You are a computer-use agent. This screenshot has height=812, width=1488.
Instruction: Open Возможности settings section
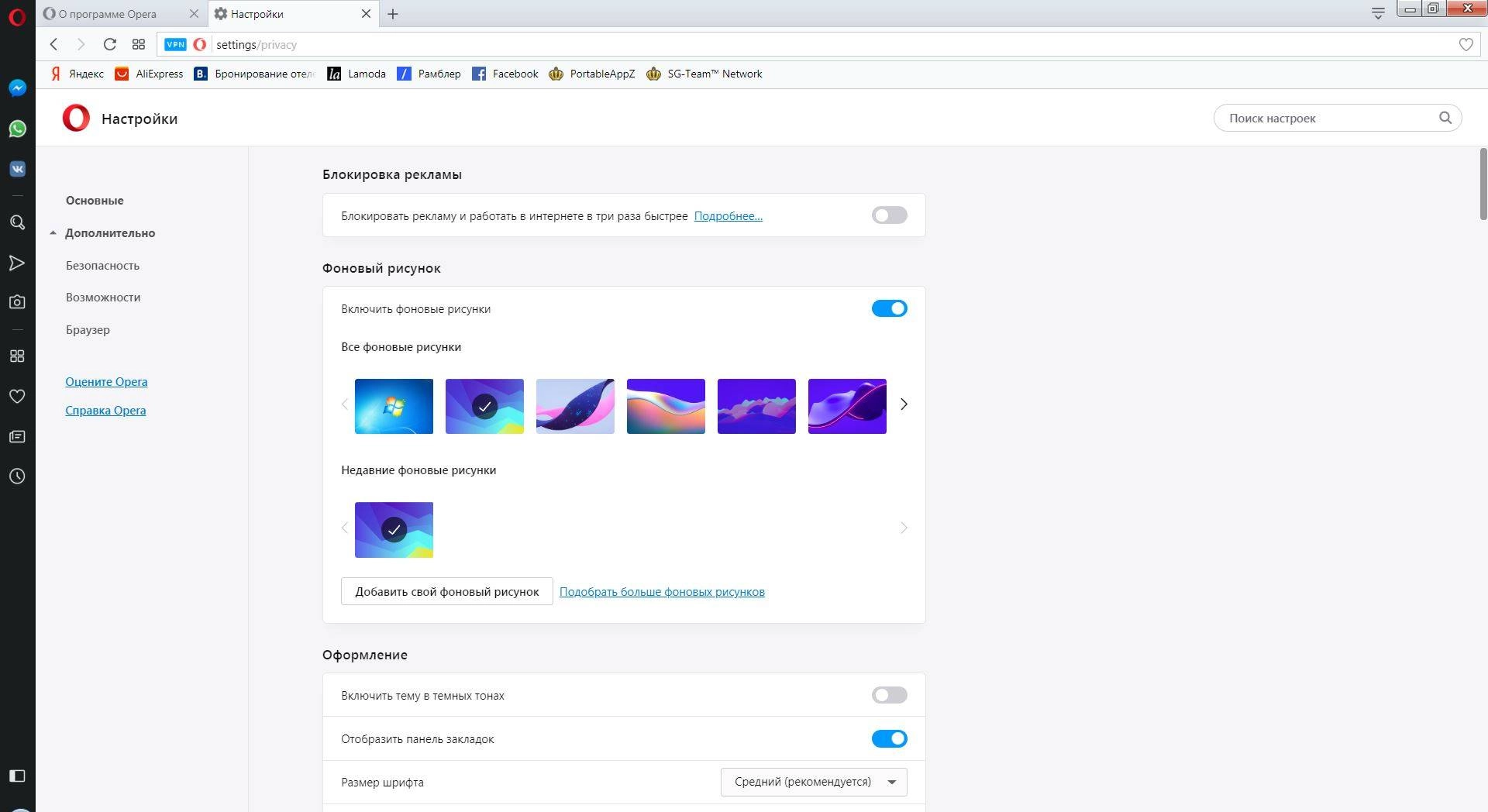pos(103,298)
